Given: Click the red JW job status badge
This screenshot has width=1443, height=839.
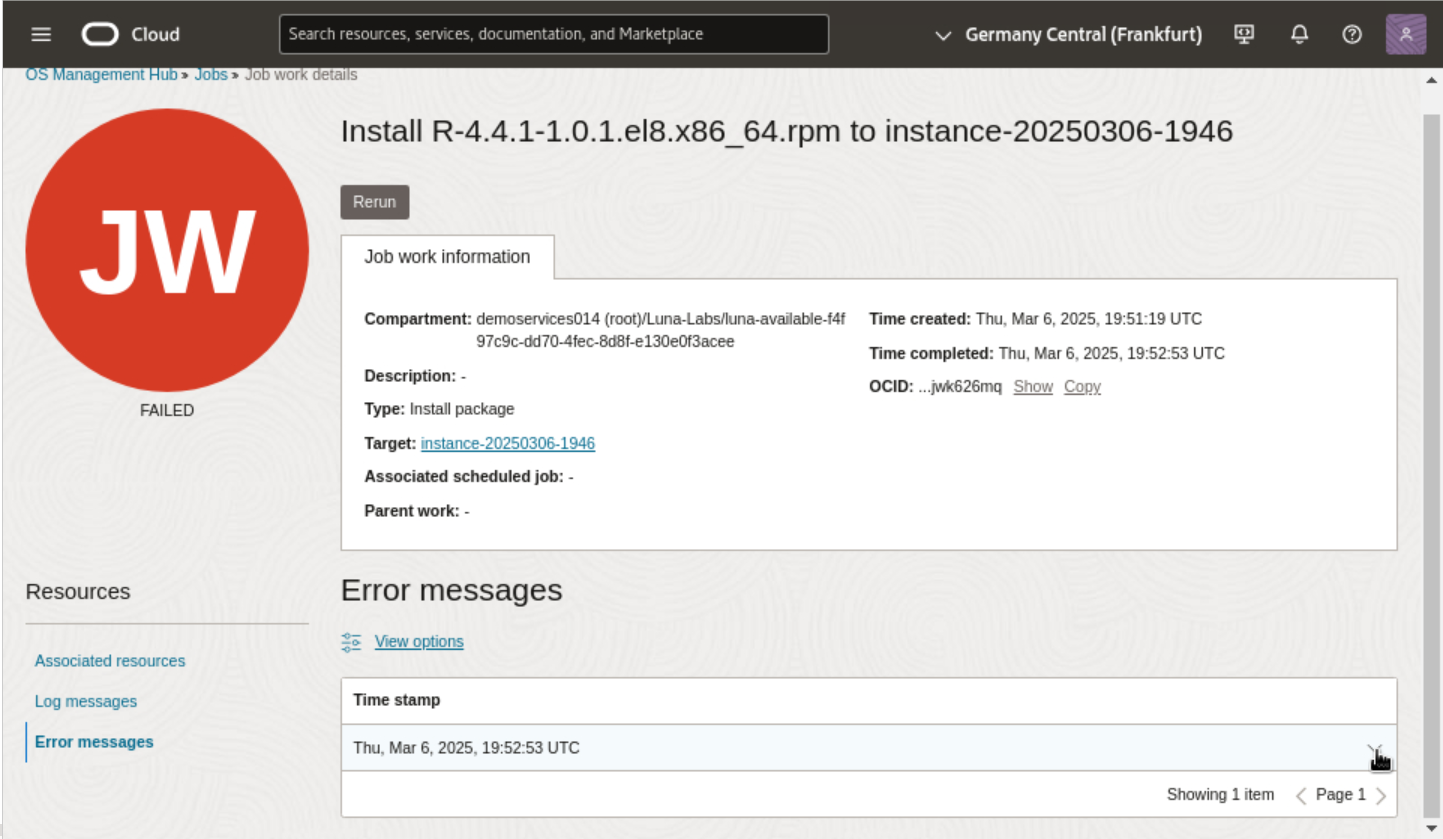Looking at the screenshot, I should (167, 250).
